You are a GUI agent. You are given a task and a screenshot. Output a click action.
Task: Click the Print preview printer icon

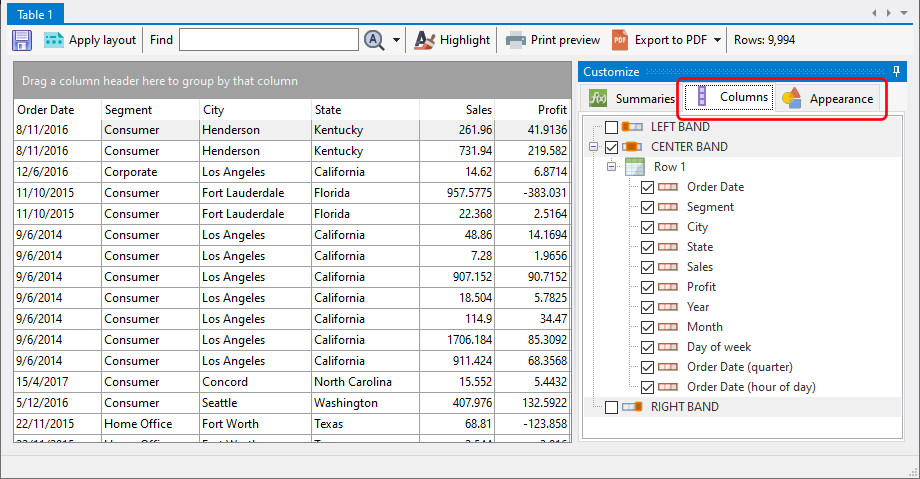click(x=515, y=40)
